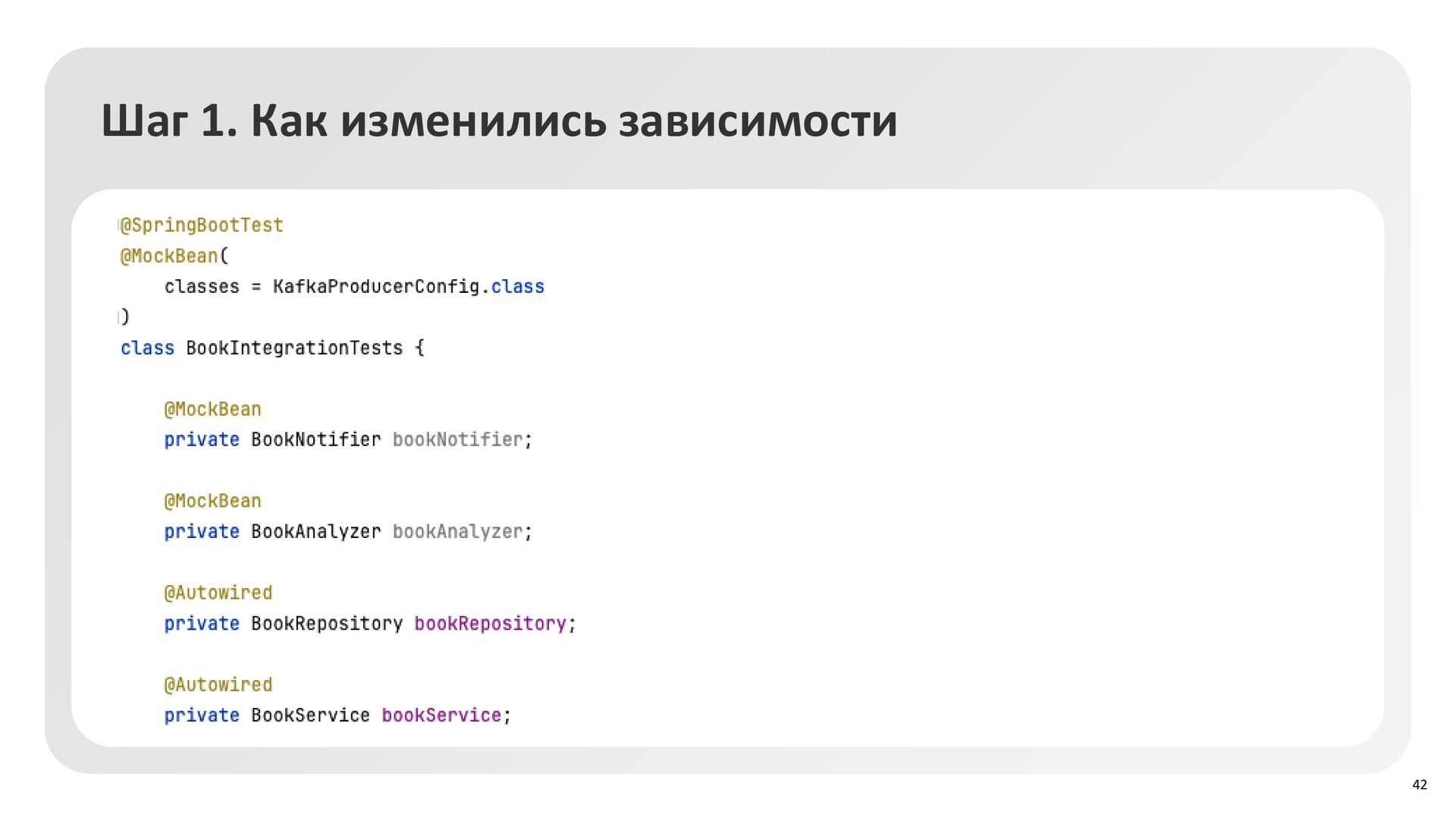Click the class-level @MockBean( annotation
This screenshot has width=1456, height=821.
(174, 256)
